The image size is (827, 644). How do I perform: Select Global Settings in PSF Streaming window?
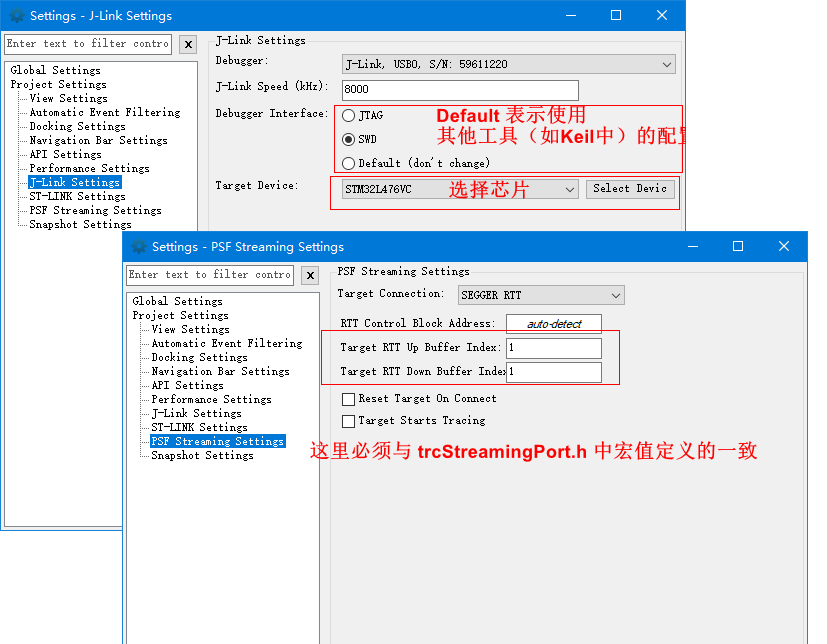coord(177,301)
